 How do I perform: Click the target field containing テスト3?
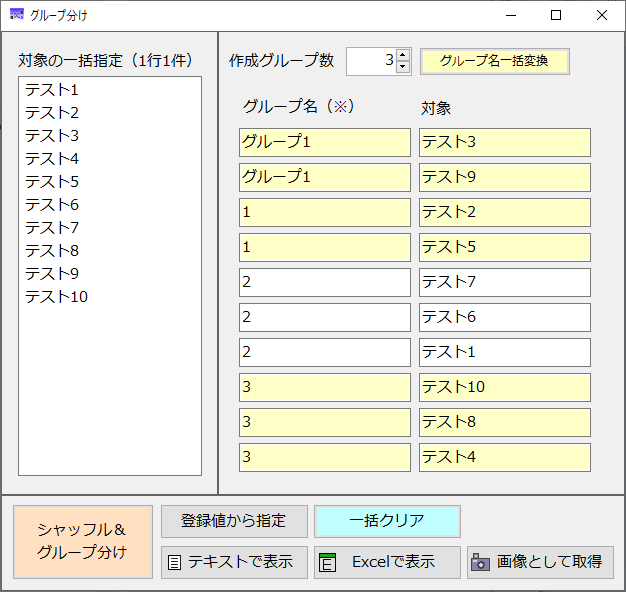point(504,142)
